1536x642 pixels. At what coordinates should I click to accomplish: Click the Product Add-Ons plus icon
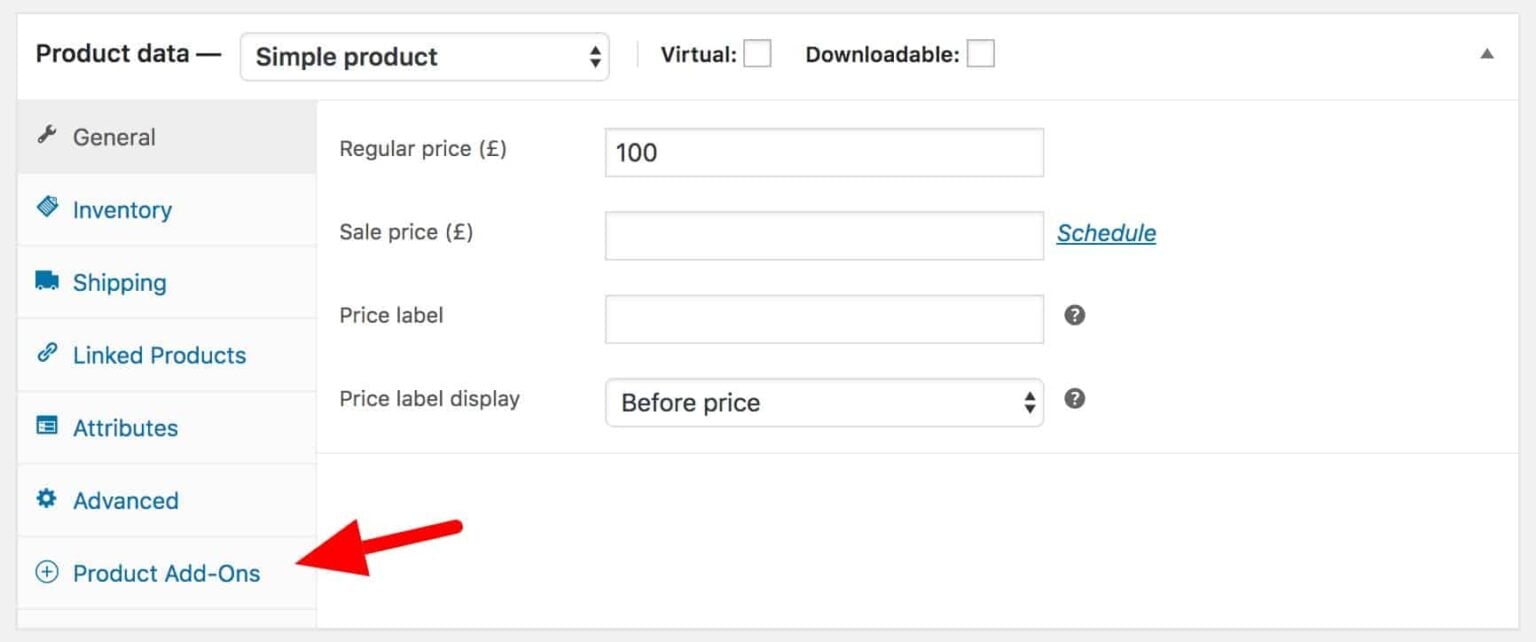[47, 573]
